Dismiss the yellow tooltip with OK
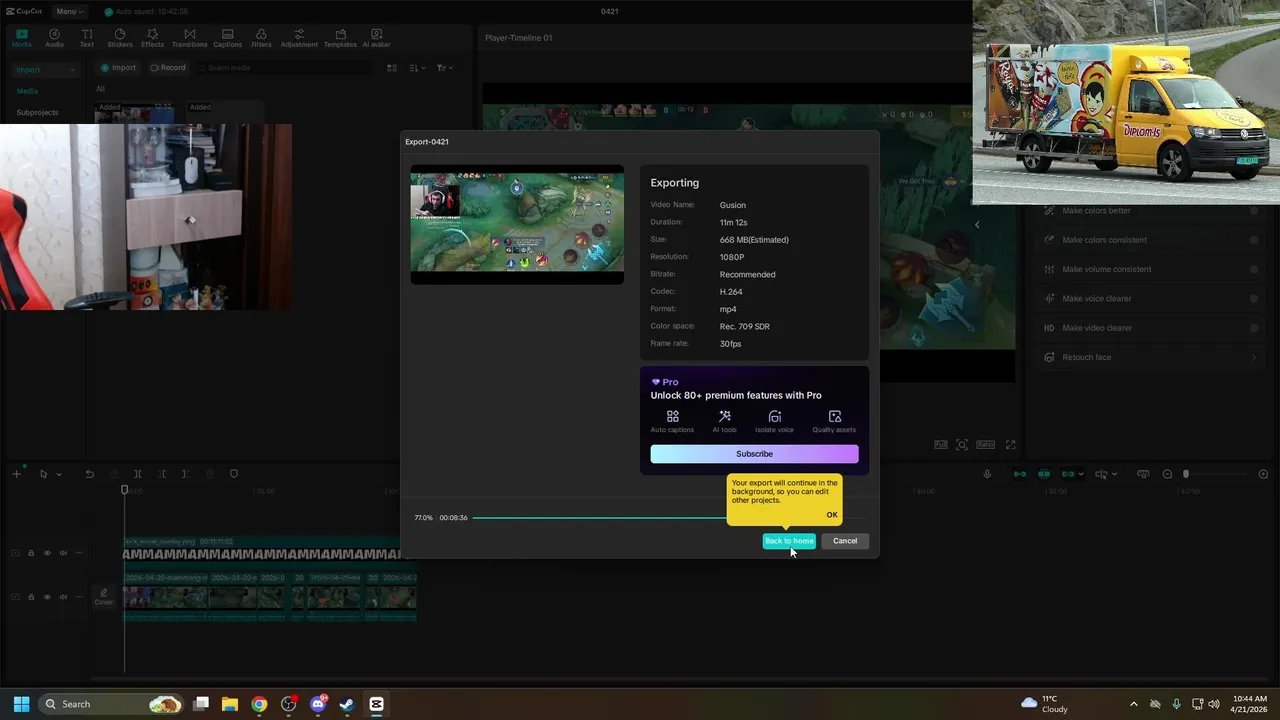 (x=832, y=515)
